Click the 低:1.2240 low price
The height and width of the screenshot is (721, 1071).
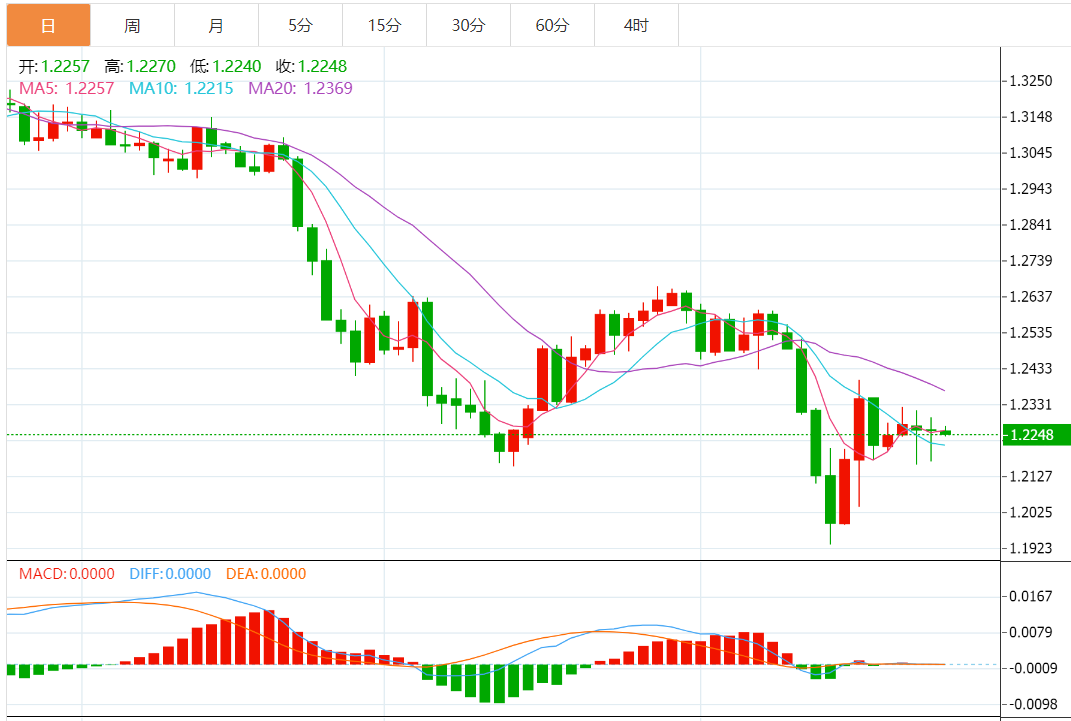point(225,66)
